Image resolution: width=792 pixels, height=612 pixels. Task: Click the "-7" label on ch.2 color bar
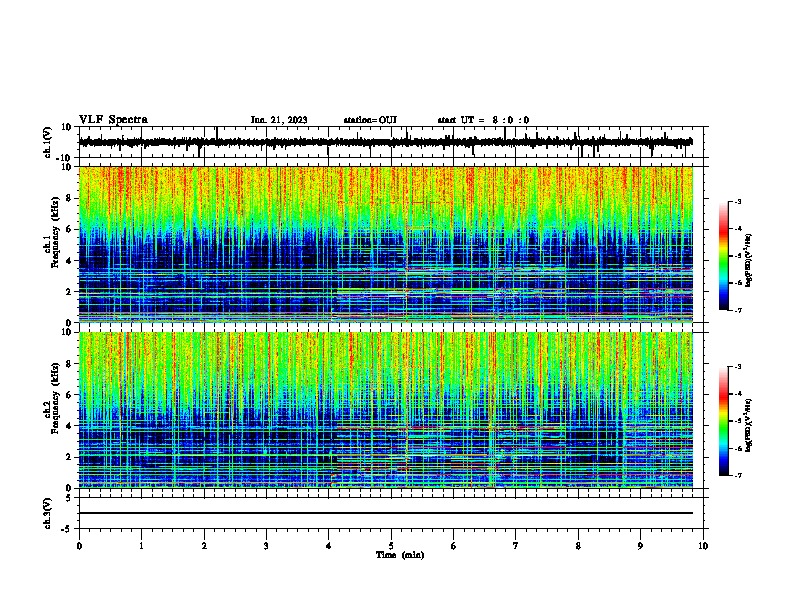pos(738,475)
